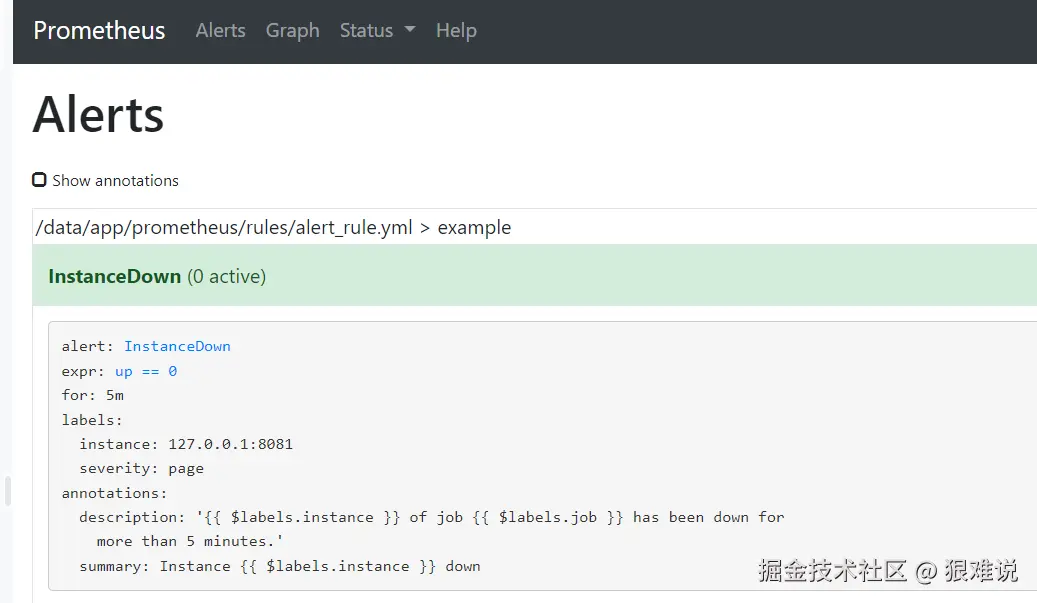Click the description annotation text
The height and width of the screenshot is (603, 1037).
pyautogui.click(x=430, y=517)
